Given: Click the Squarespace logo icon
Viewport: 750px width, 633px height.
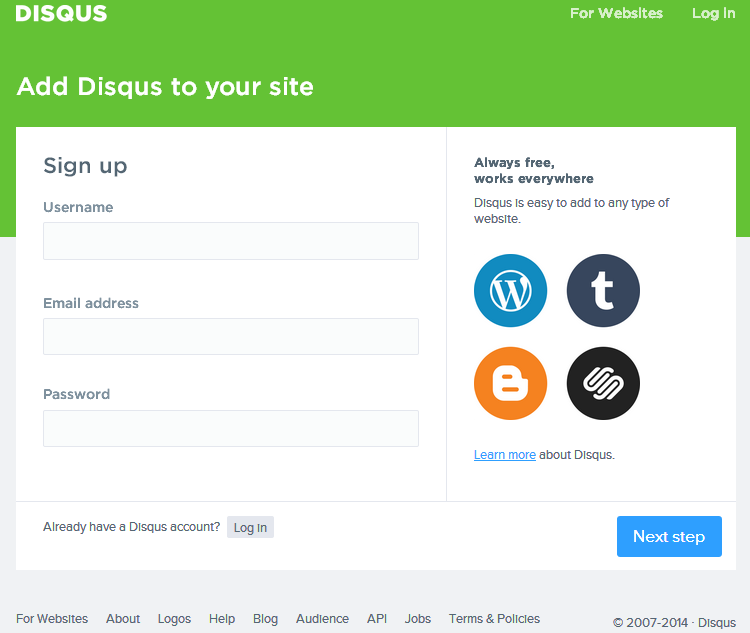Looking at the screenshot, I should tap(603, 383).
